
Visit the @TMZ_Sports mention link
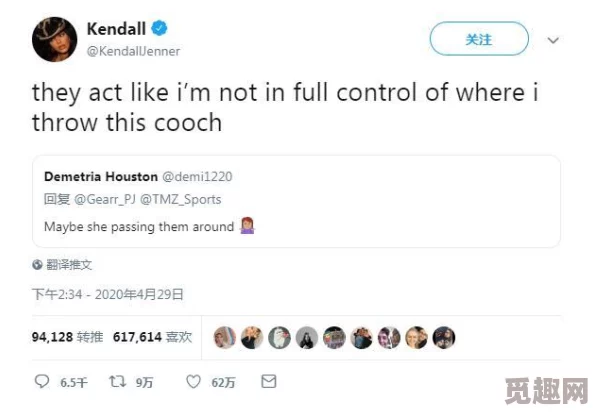coord(181,199)
